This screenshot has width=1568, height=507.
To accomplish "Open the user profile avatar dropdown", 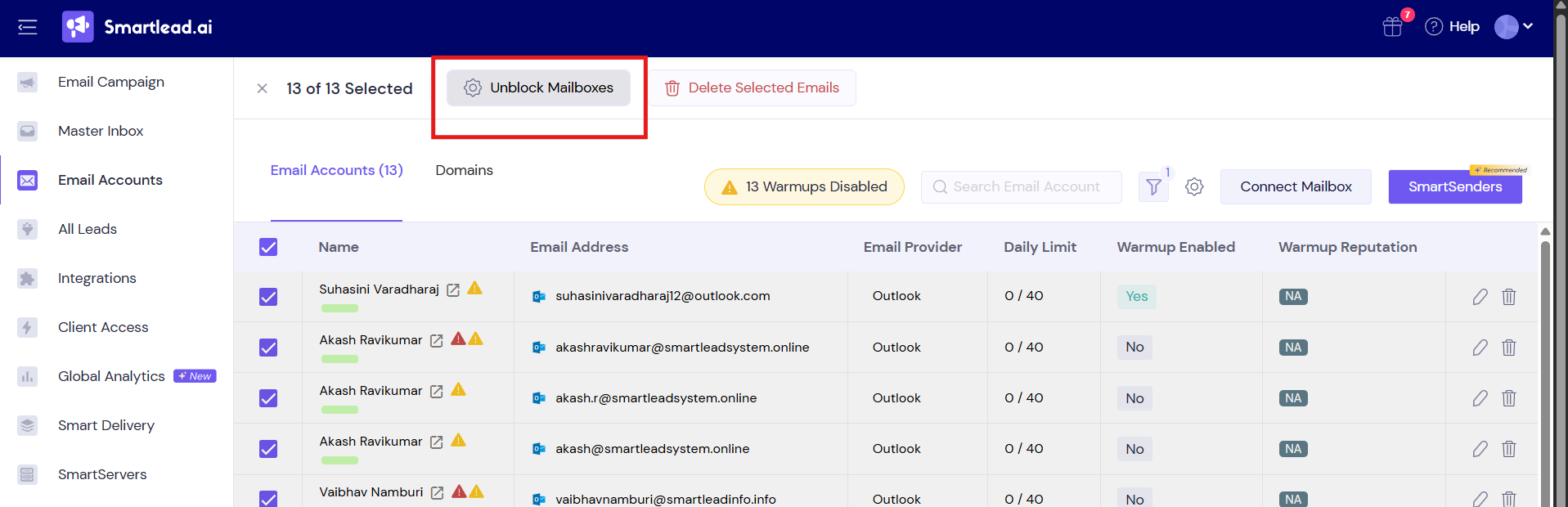I will click(1513, 27).
